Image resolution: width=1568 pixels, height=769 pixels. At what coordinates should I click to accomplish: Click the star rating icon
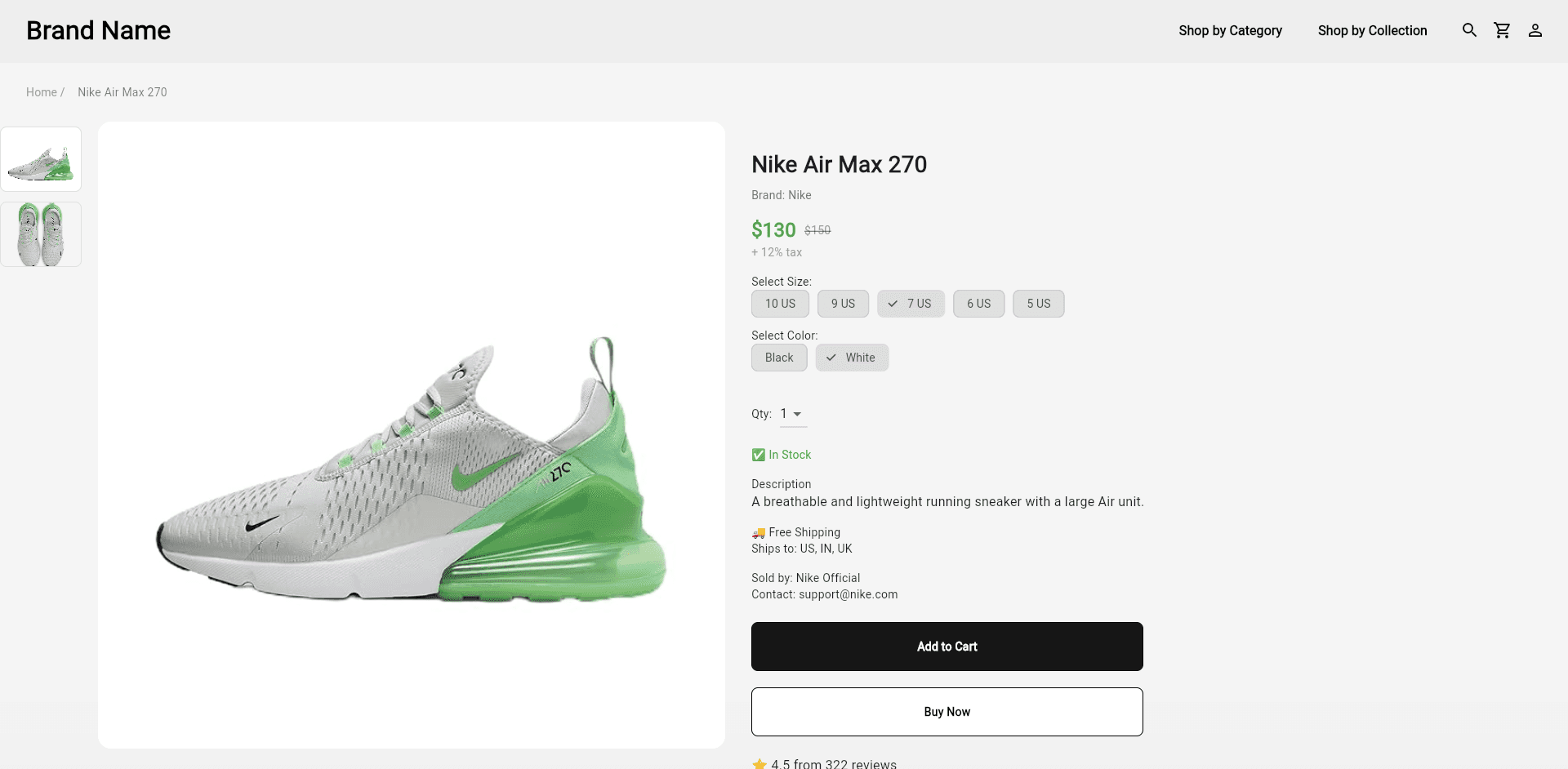pyautogui.click(x=759, y=763)
